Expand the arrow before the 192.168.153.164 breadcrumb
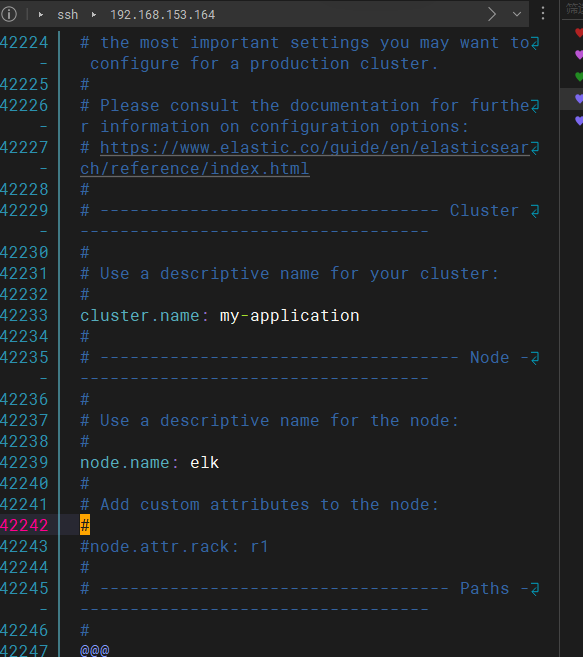Screen dimensions: 583x657 coord(94,15)
